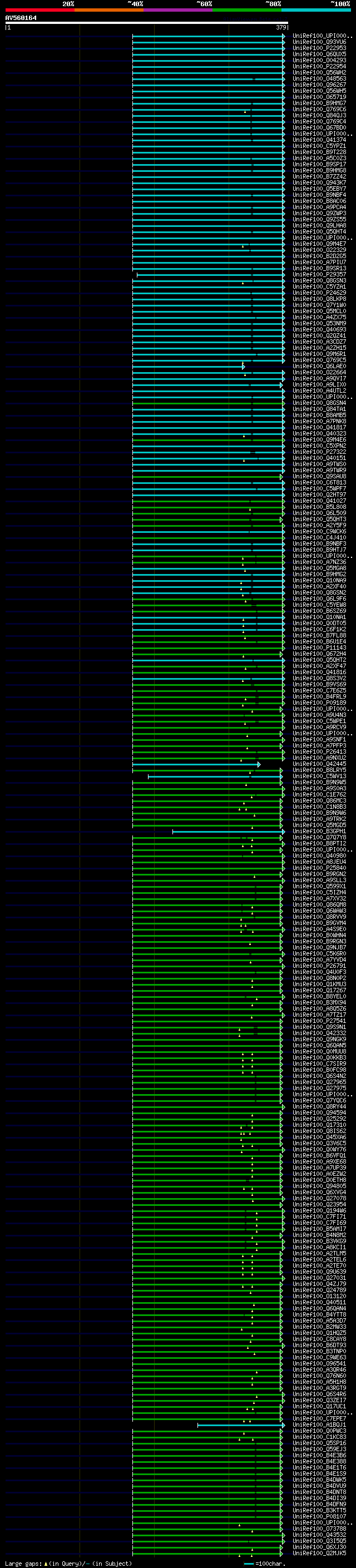Click the label UniRef100_B9HMG7
The width and height of the screenshot is (356, 1568).
pos(319,103)
